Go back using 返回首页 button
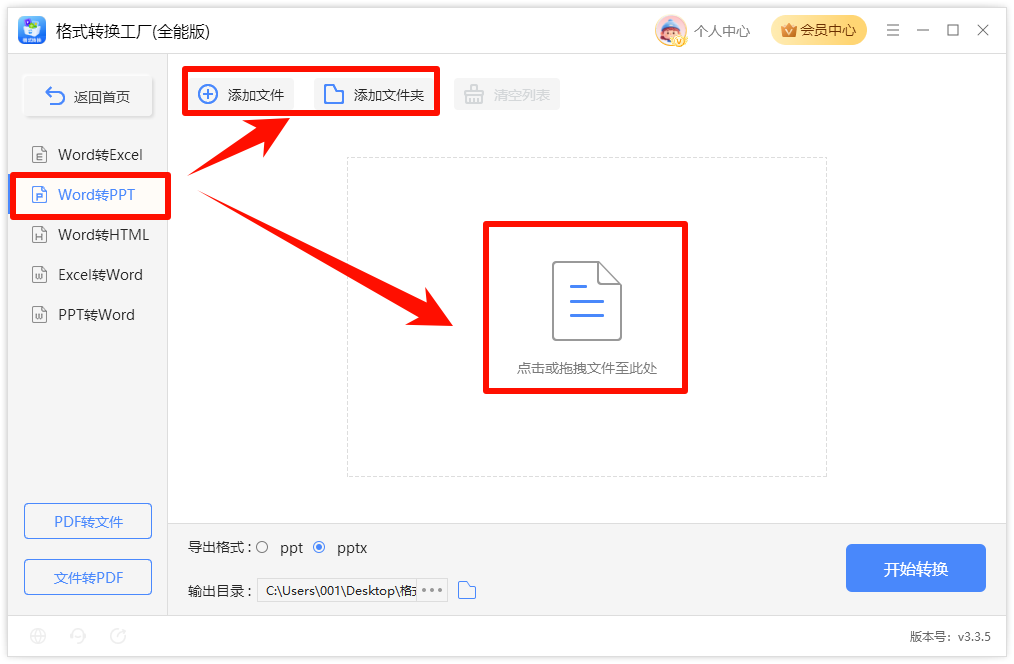This screenshot has width=1014, height=664. (88, 96)
